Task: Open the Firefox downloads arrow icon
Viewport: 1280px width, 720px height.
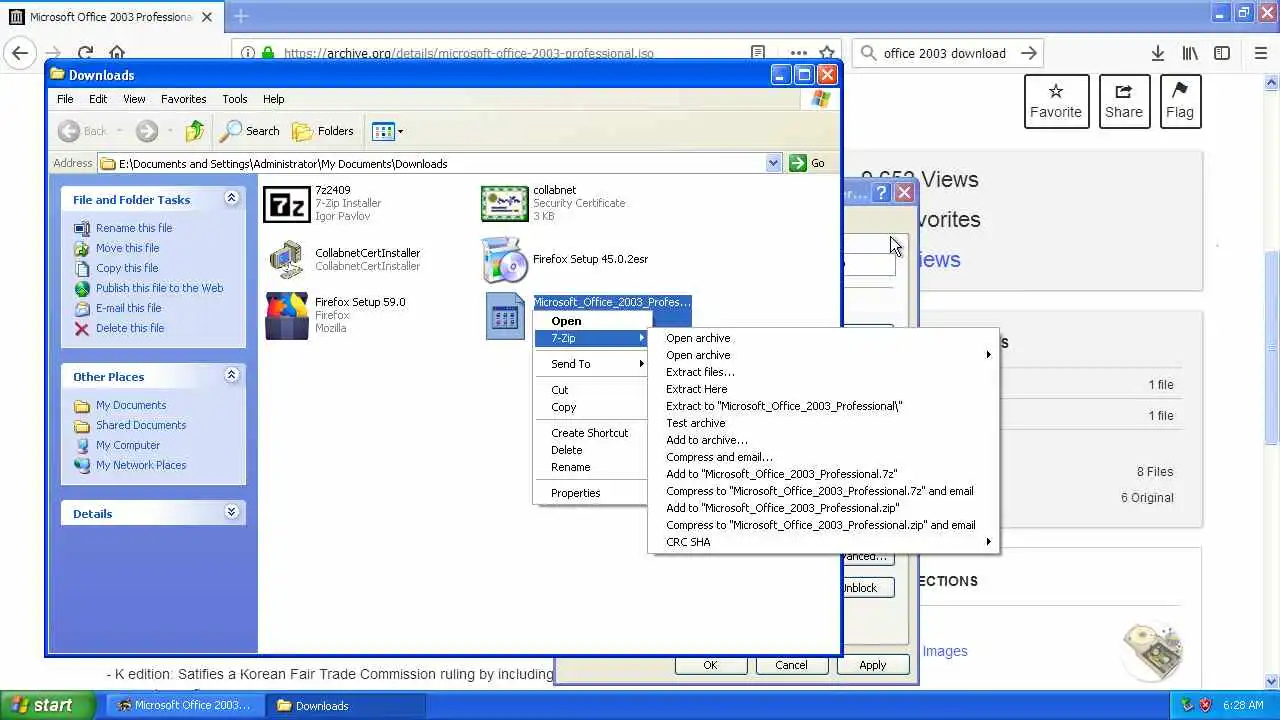Action: 1157,53
